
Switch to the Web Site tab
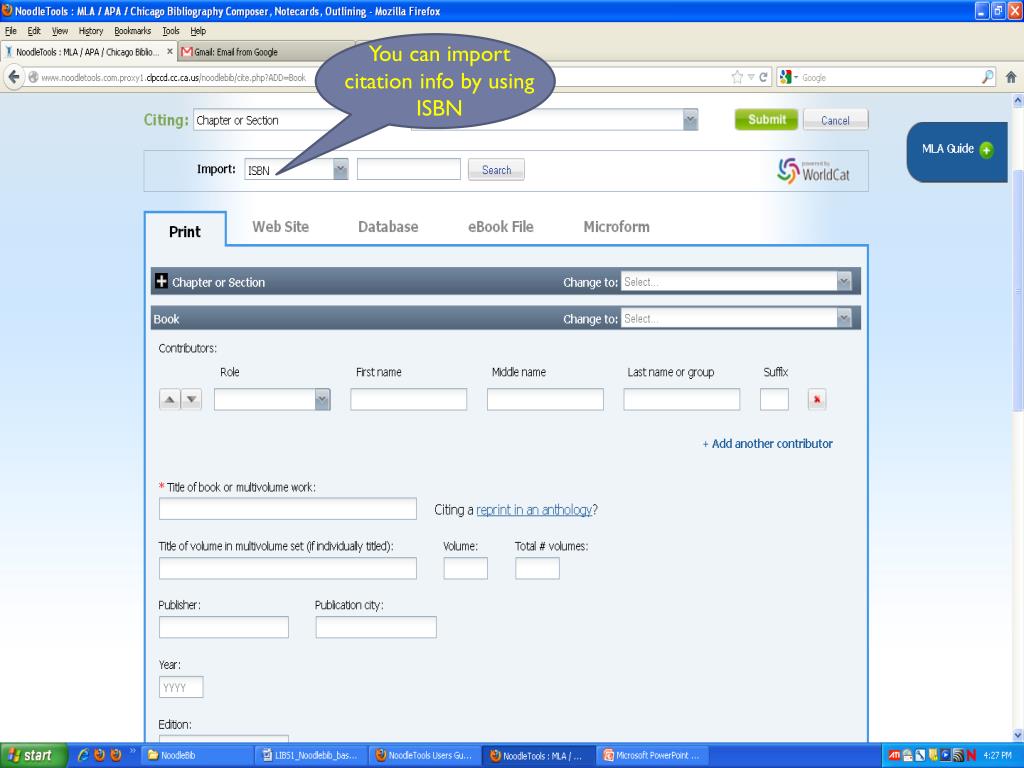point(281,227)
